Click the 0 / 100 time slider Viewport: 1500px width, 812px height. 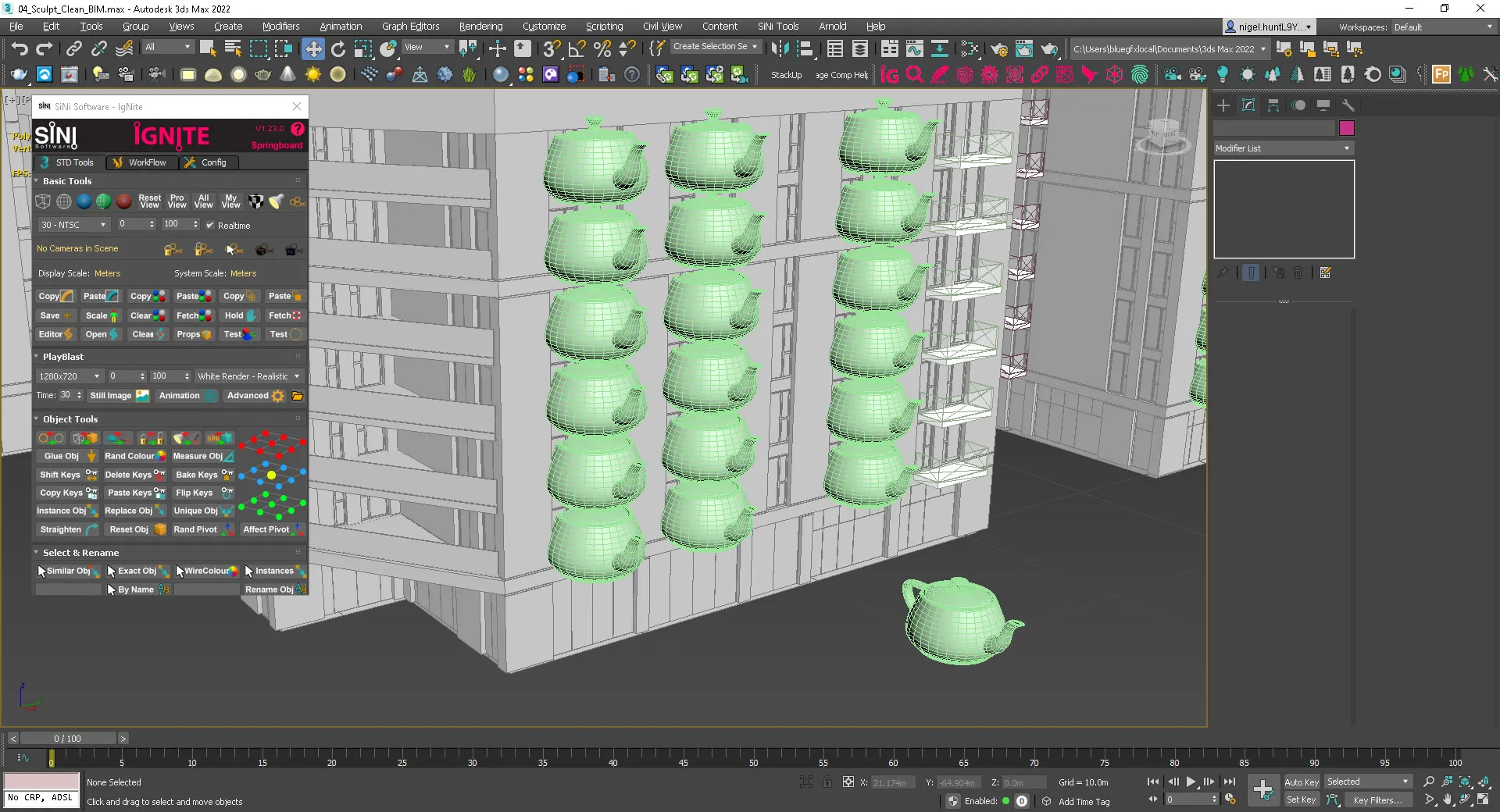(x=68, y=739)
